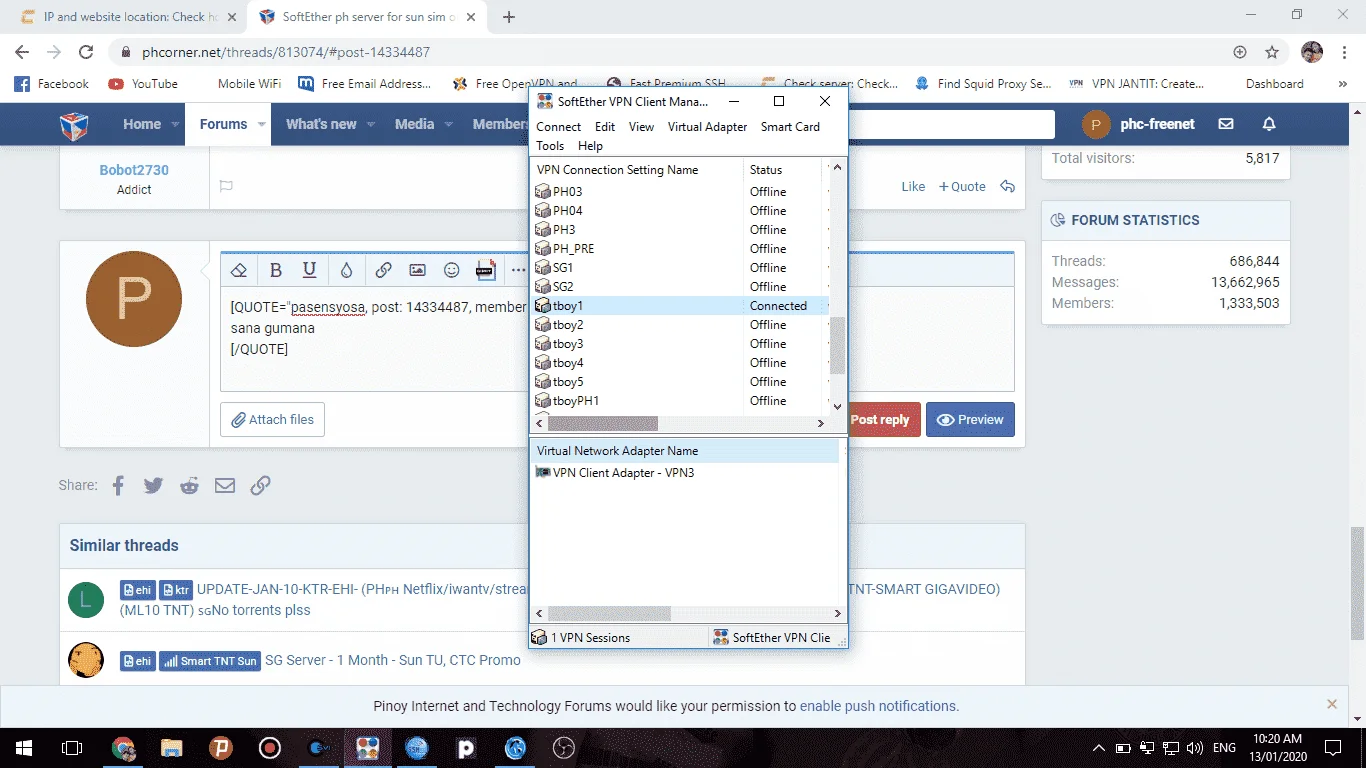Select the tboyPH1 VPN connection
This screenshot has height=768, width=1366.
click(680, 401)
